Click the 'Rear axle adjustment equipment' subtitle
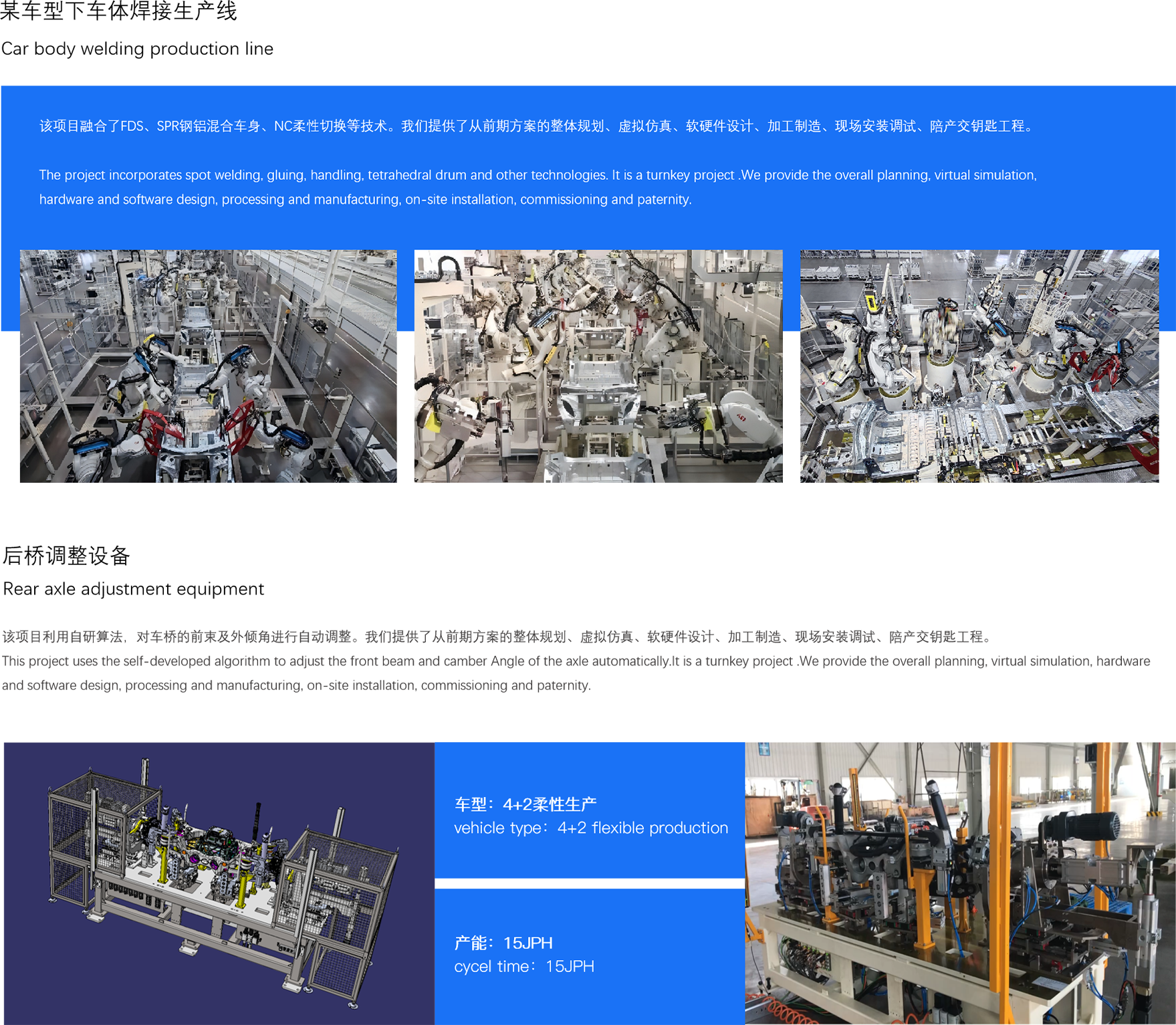This screenshot has height=1025, width=1176. click(133, 589)
